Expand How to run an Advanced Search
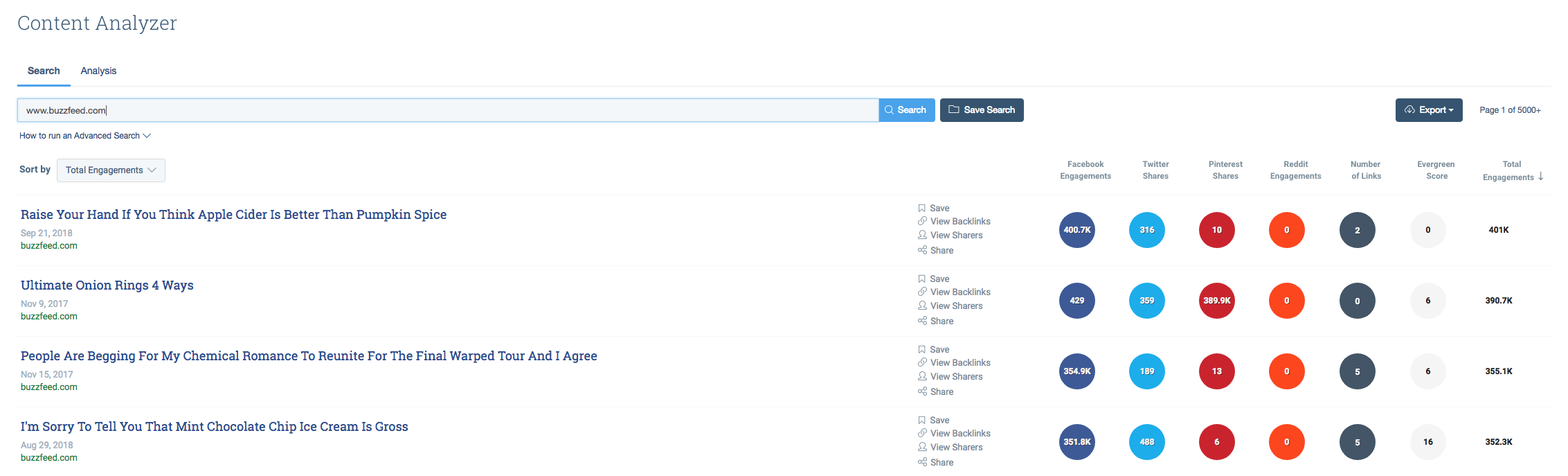 [85, 136]
